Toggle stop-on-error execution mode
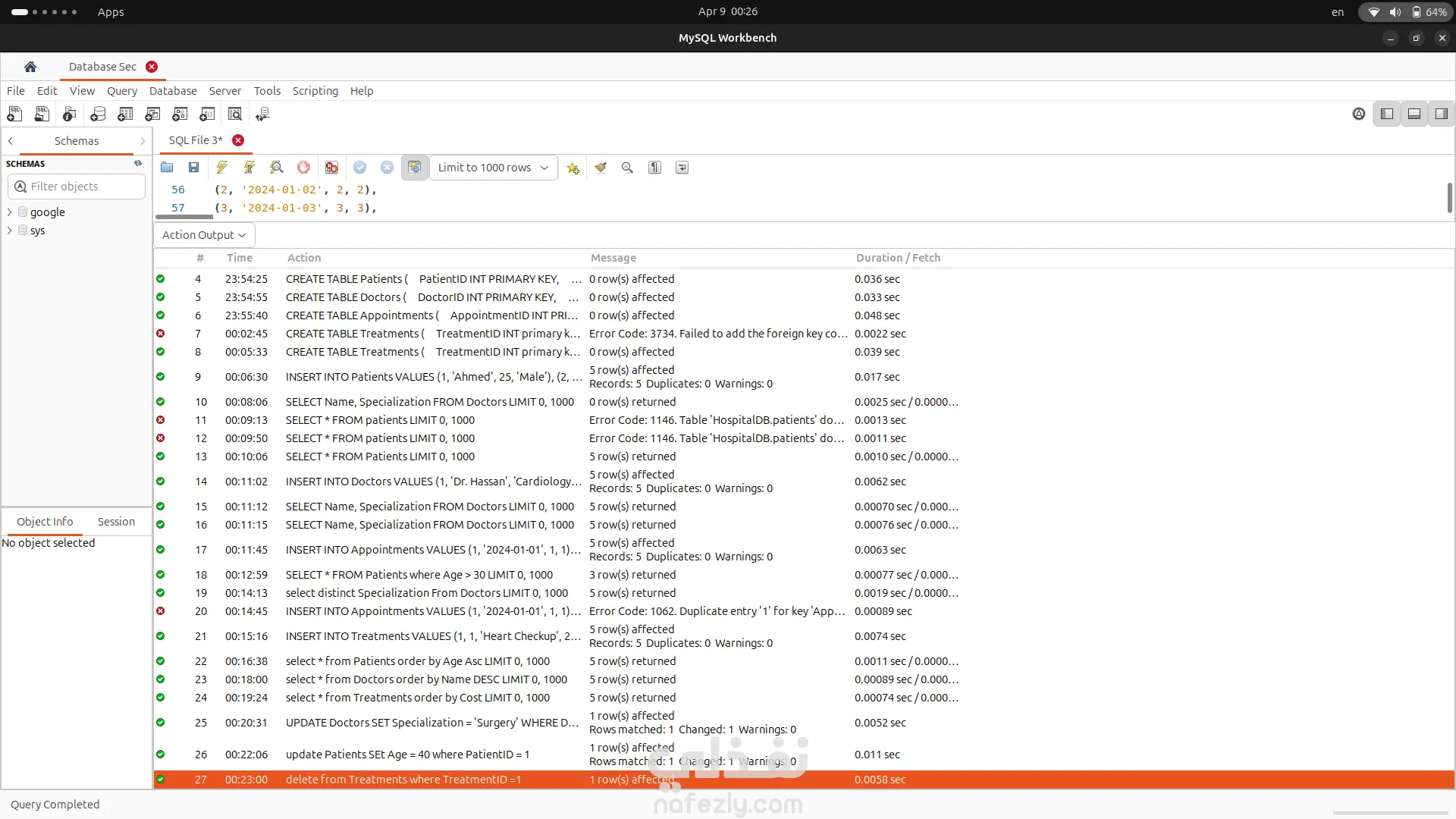This screenshot has height=819, width=1456. point(331,168)
